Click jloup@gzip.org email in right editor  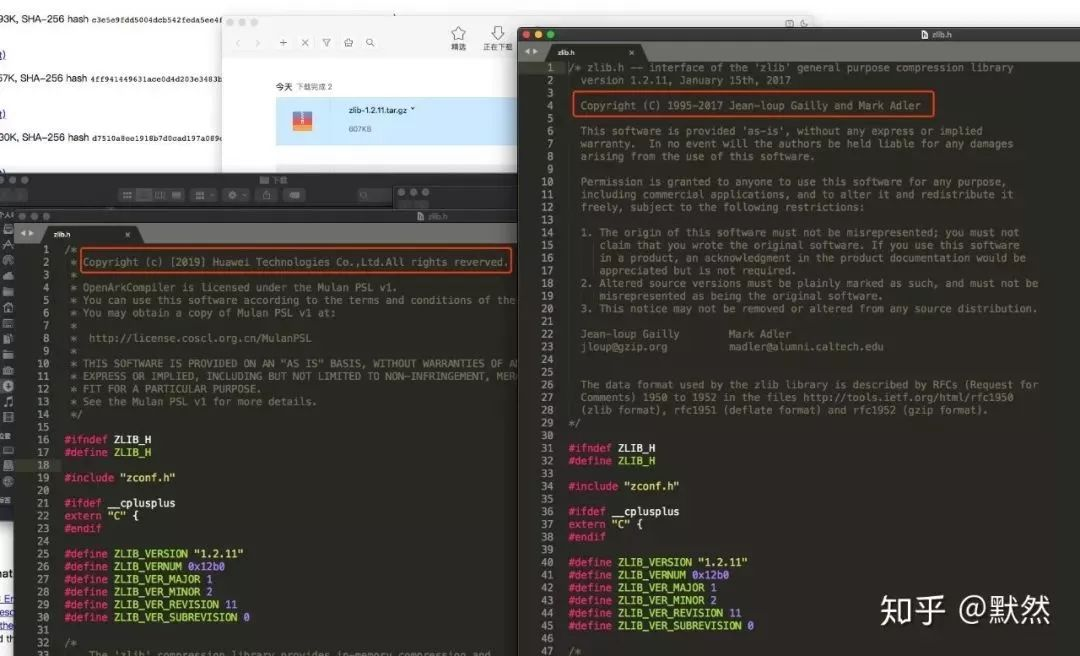[623, 347]
